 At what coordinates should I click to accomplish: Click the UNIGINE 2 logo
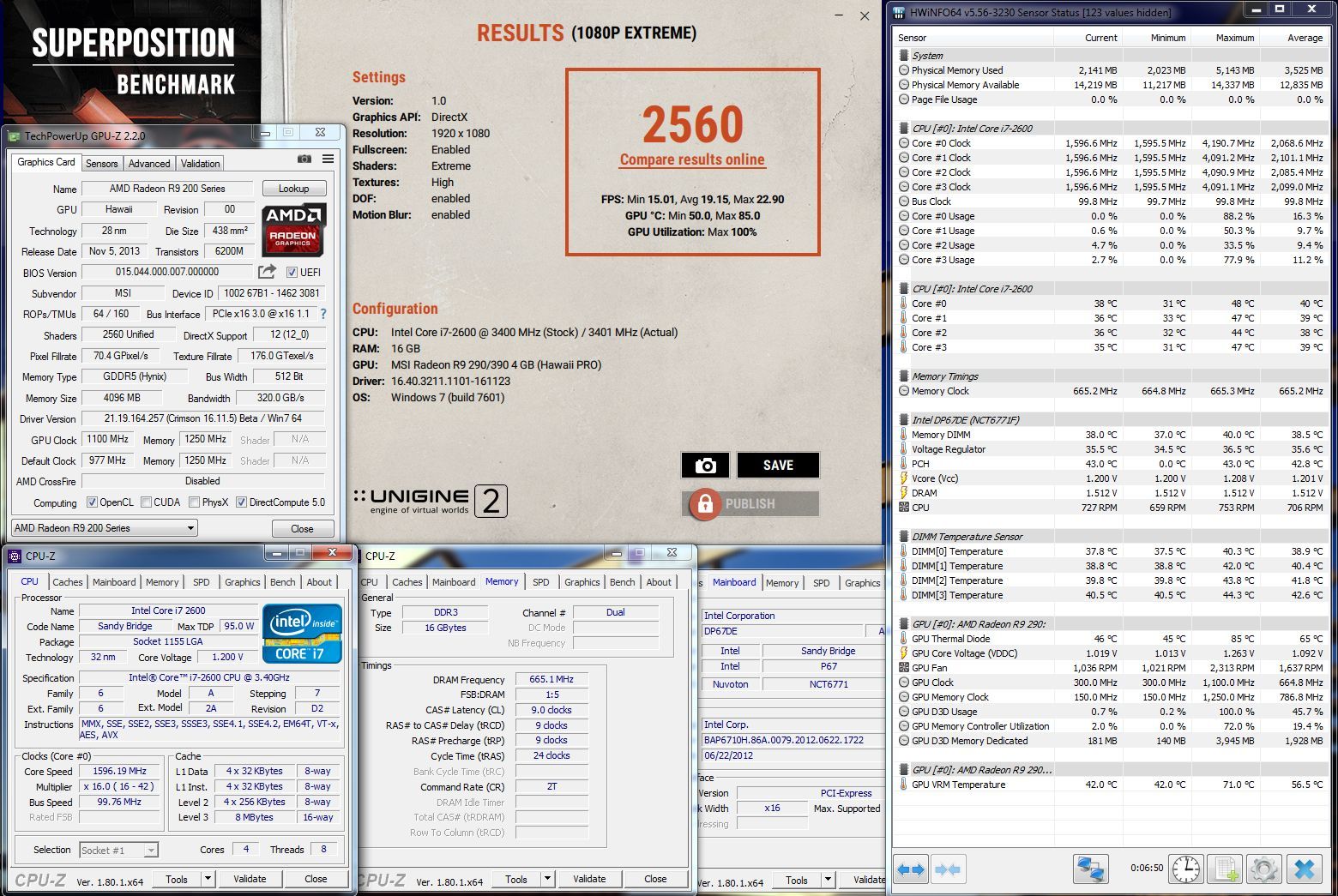click(431, 501)
